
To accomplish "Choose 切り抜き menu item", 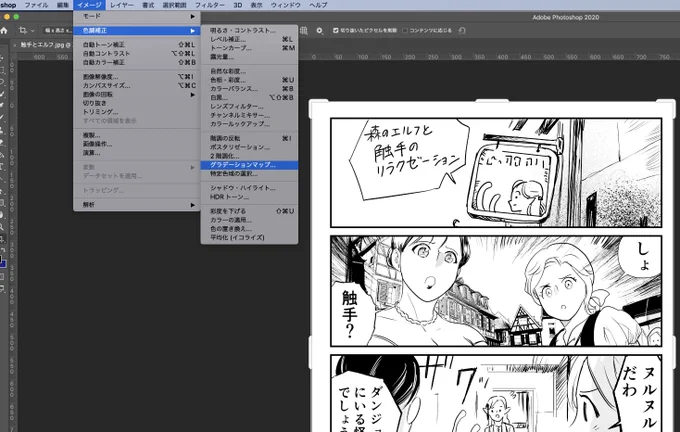I will click(x=137, y=103).
